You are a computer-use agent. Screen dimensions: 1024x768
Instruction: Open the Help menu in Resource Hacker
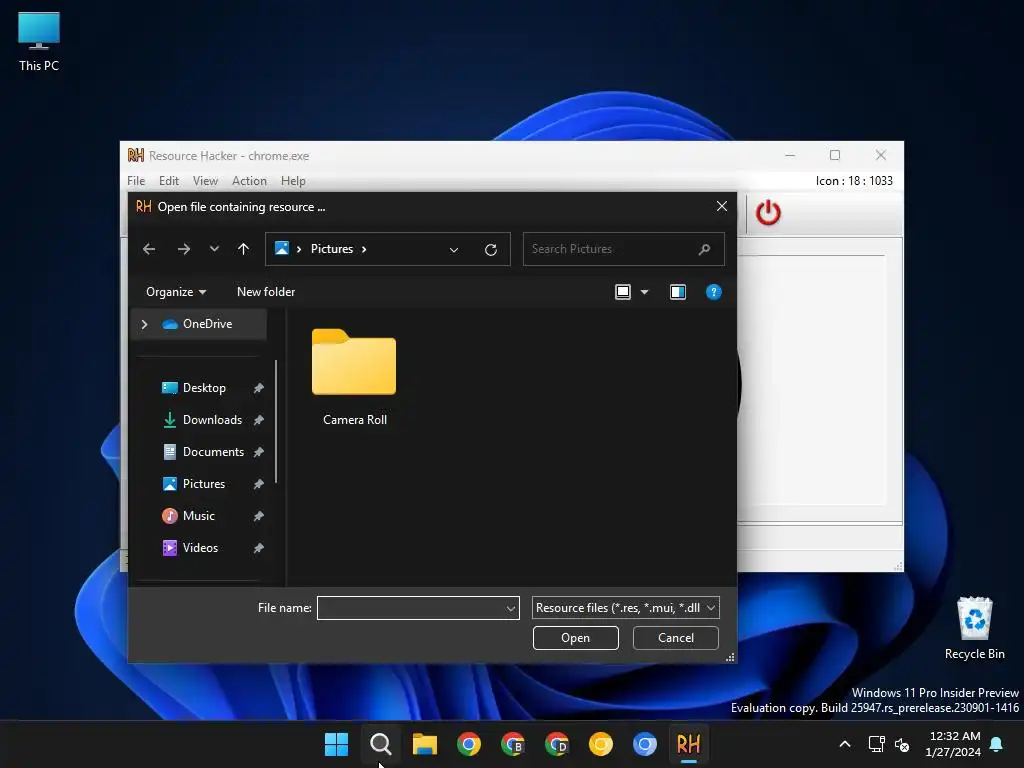coord(293,181)
